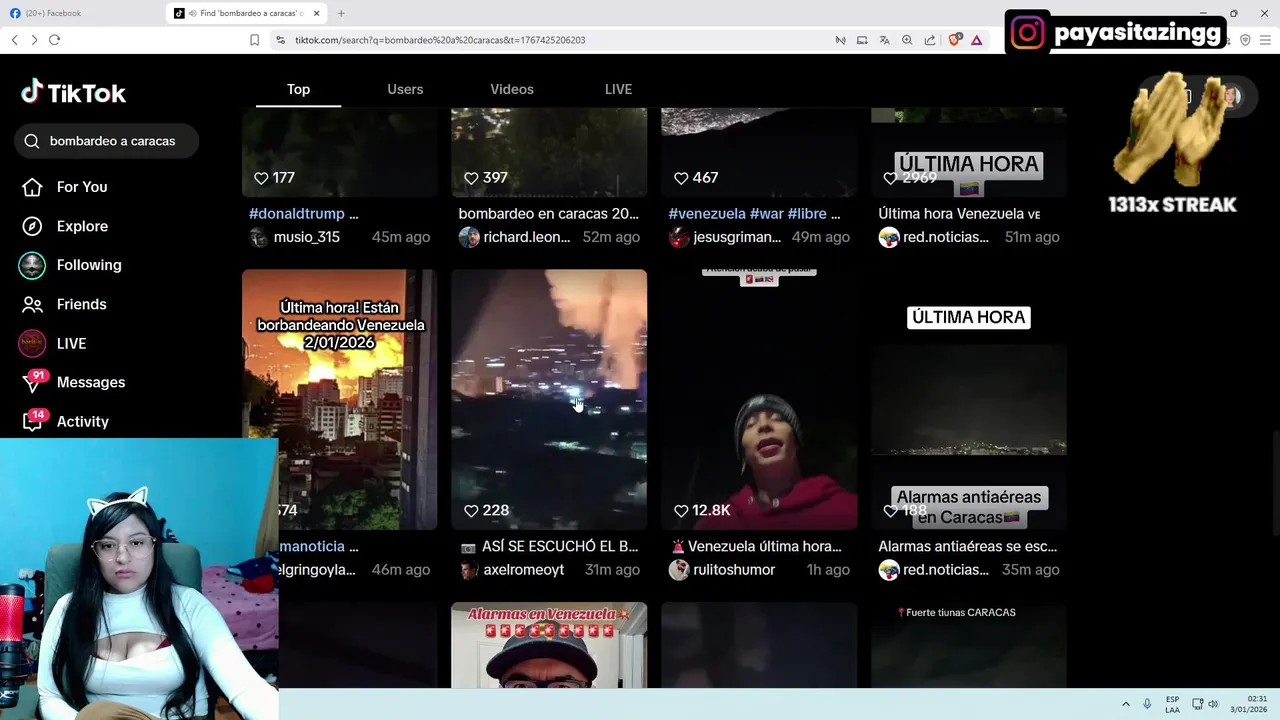Open the axelromeoyt profile link
Viewport: 1280px width, 720px height.
[x=512, y=570]
